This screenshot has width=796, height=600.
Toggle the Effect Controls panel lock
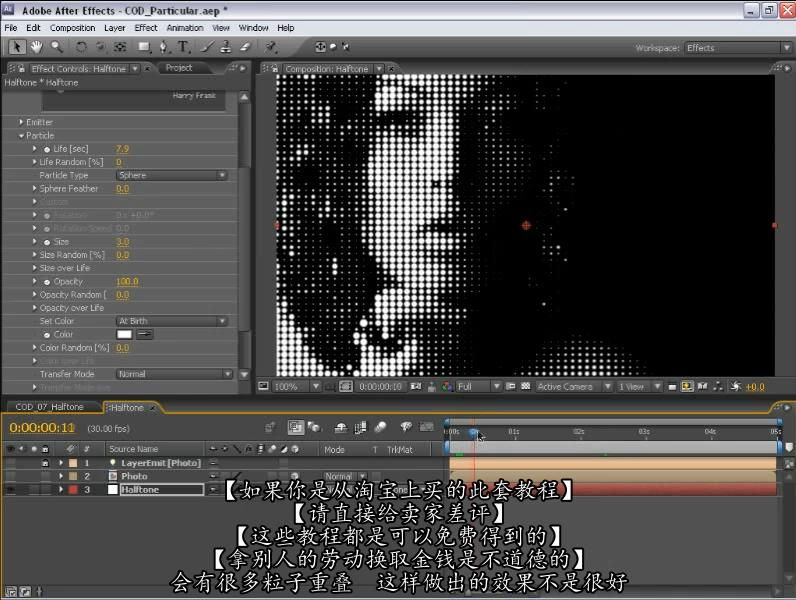(22, 69)
